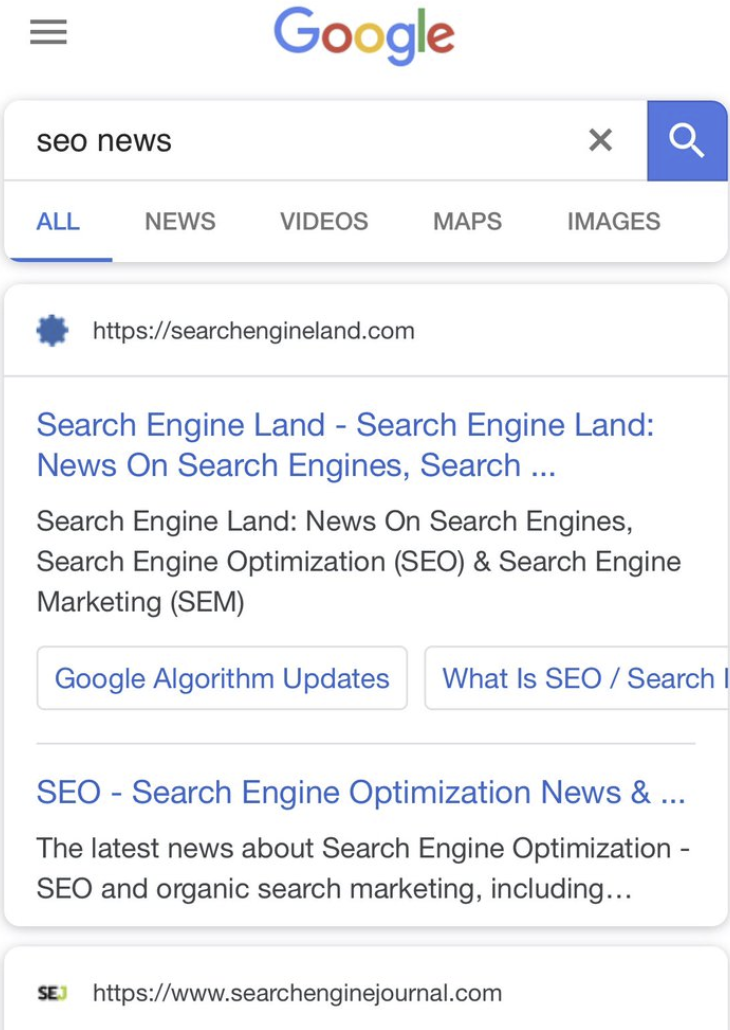730x1030 pixels.
Task: Open the MAPS tab
Action: pyautogui.click(x=467, y=221)
